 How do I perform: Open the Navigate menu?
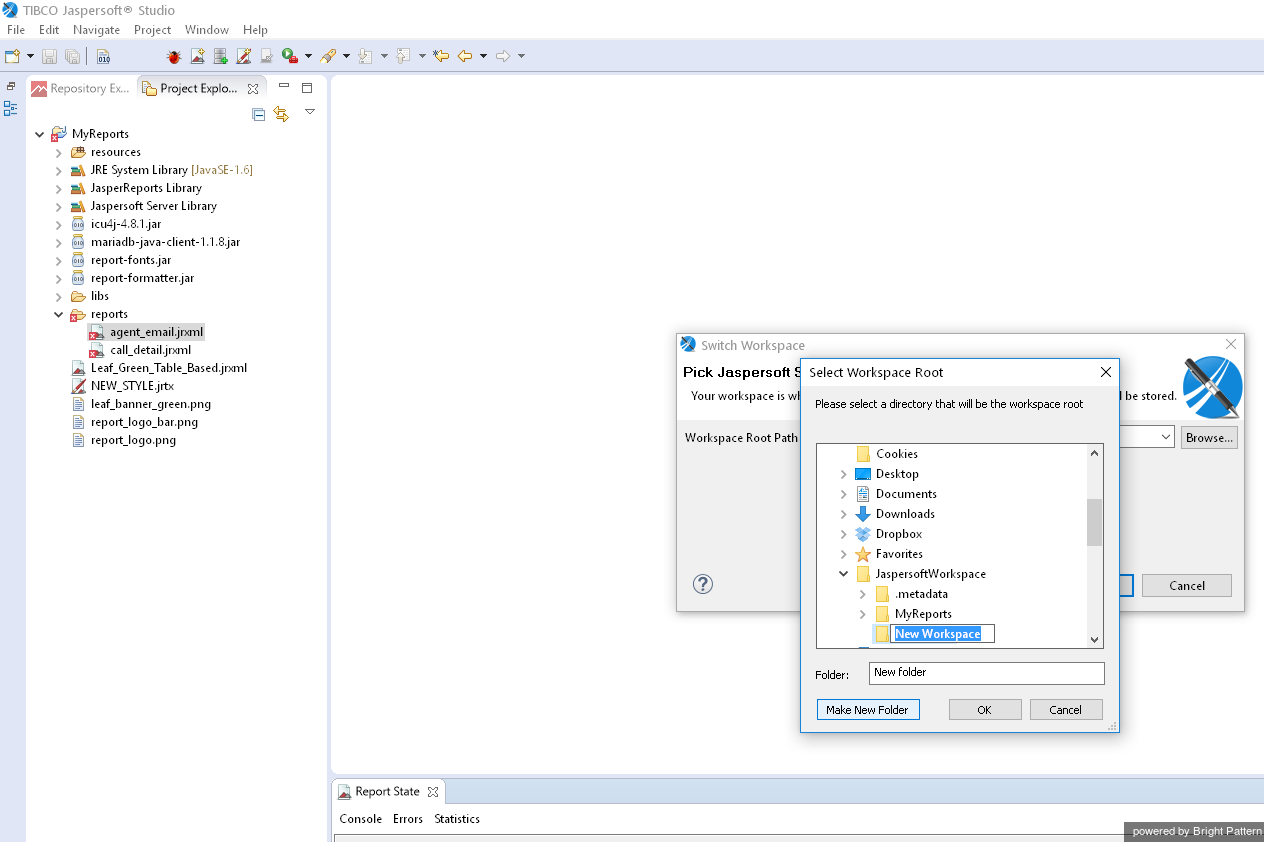click(x=96, y=30)
